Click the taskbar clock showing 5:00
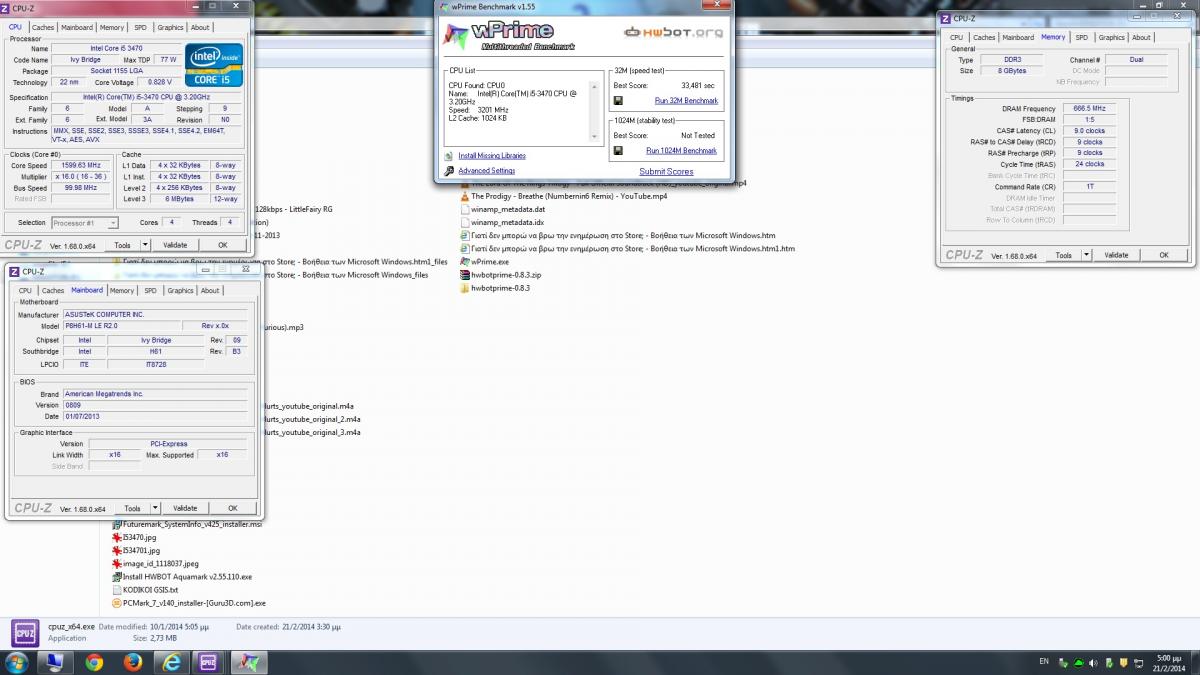 pos(1169,662)
